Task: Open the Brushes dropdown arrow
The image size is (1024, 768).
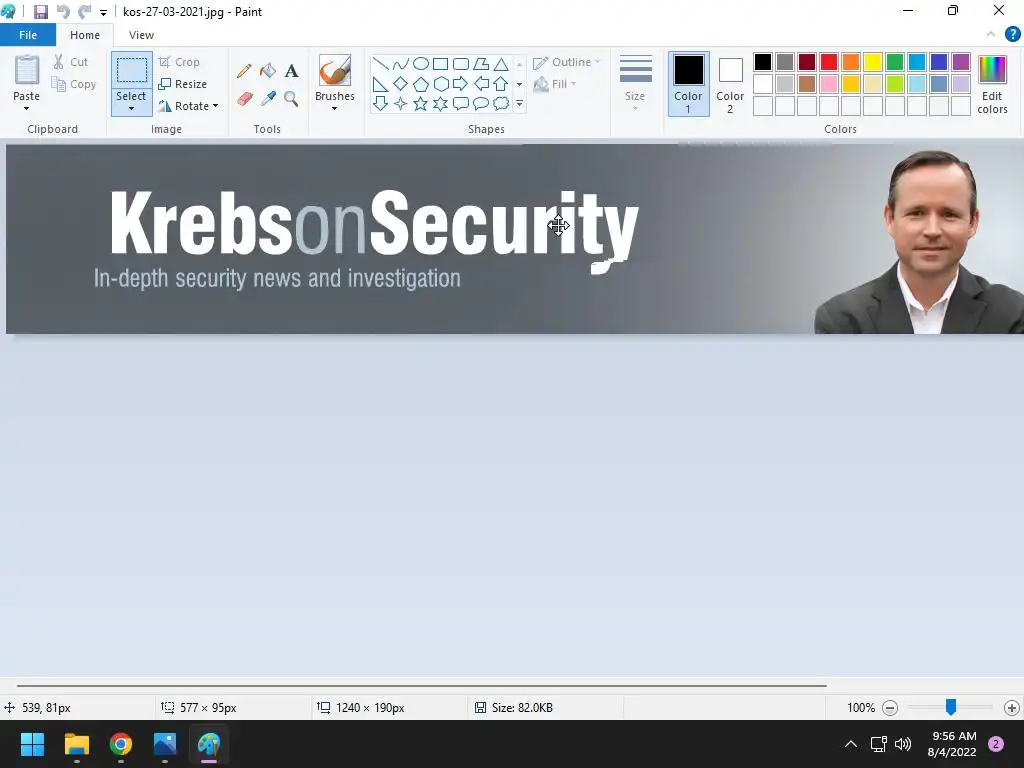Action: tap(334, 108)
